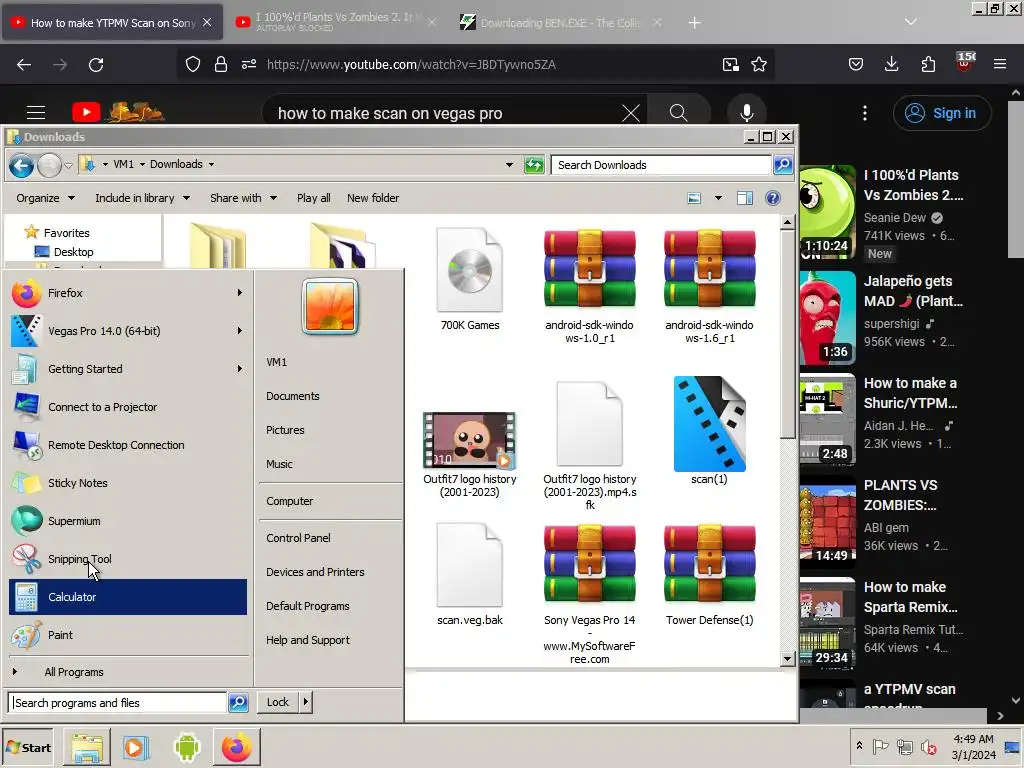This screenshot has height=768, width=1024.
Task: Click Explorer help question mark icon
Action: [773, 198]
